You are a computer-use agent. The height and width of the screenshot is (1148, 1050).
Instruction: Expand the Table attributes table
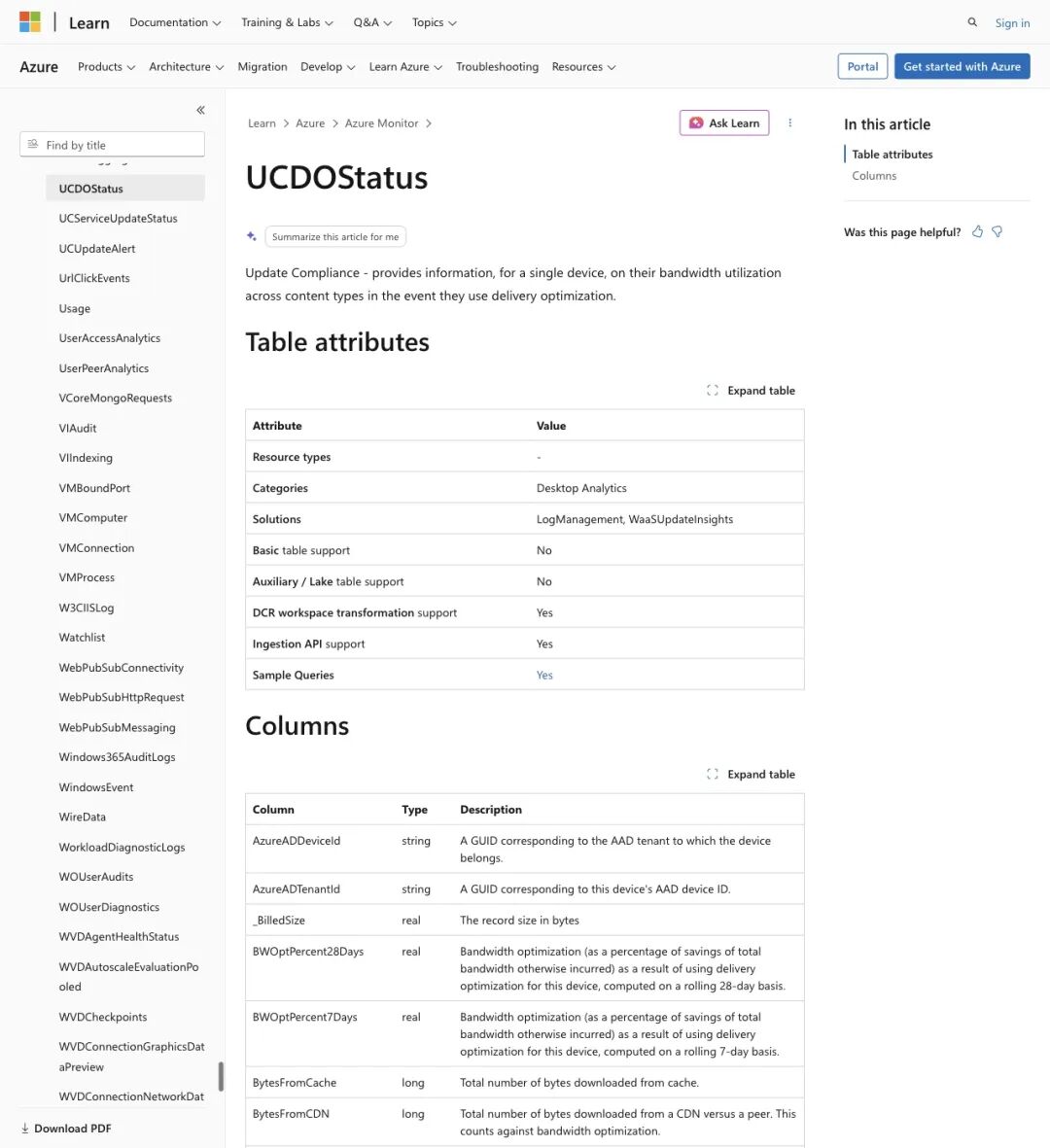(x=751, y=390)
